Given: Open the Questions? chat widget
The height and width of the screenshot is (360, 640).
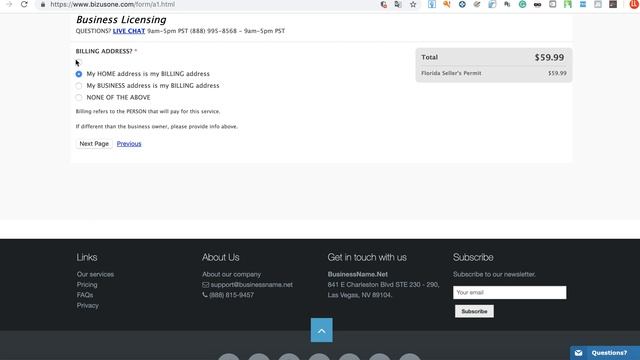Looking at the screenshot, I should 605,353.
